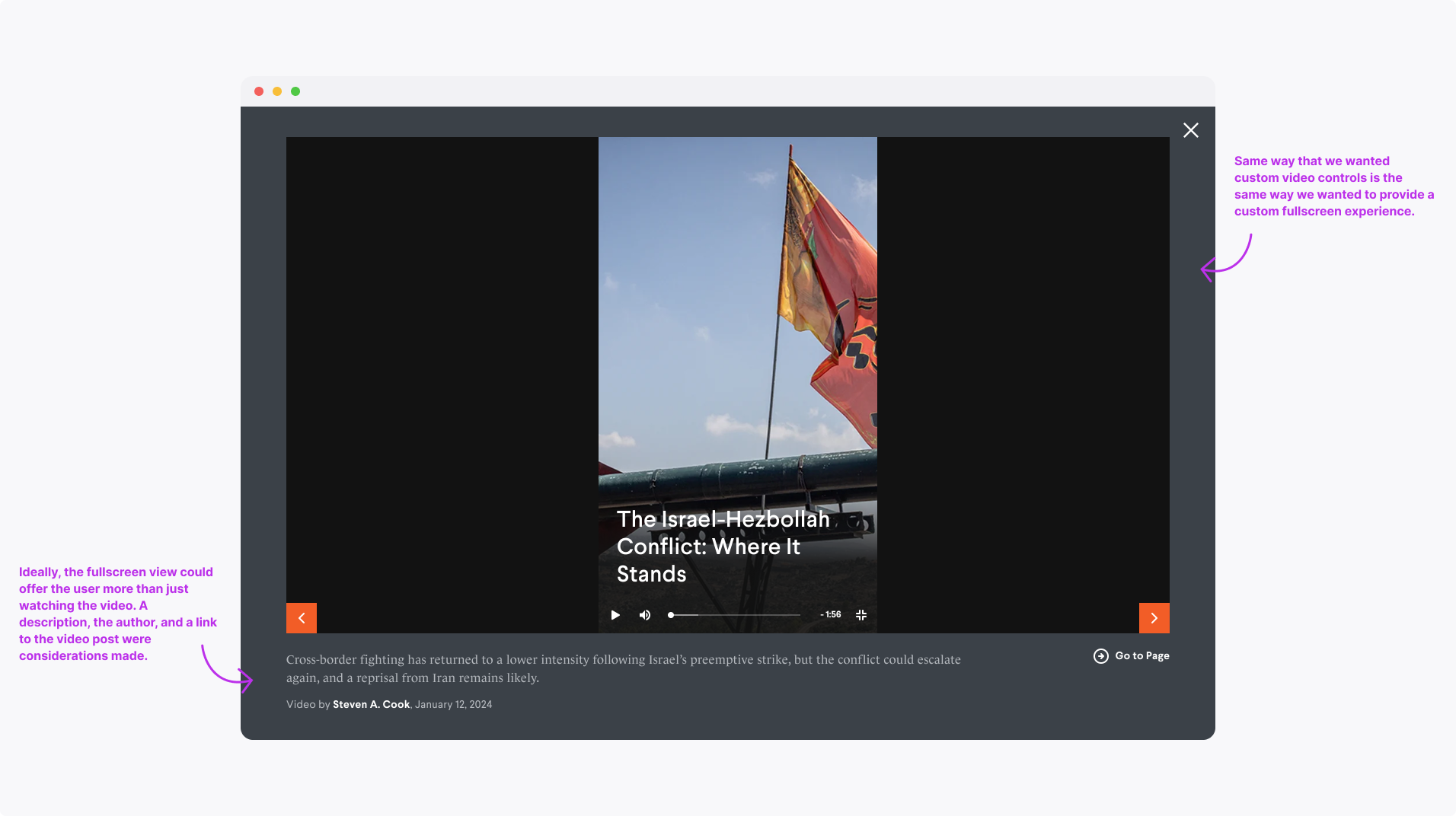Go to previous video with left arrow

pos(302,618)
